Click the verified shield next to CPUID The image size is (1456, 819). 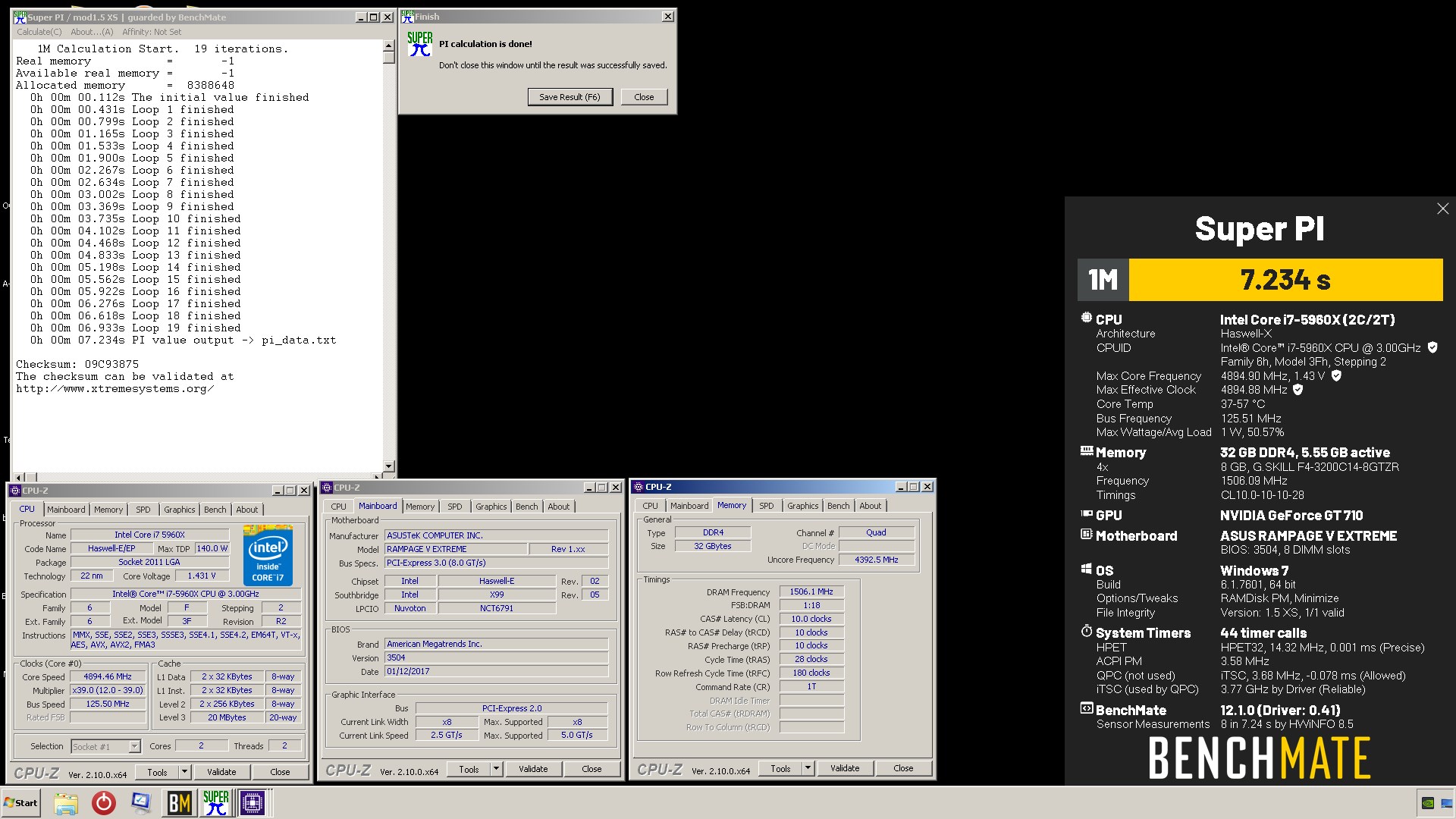1432,347
